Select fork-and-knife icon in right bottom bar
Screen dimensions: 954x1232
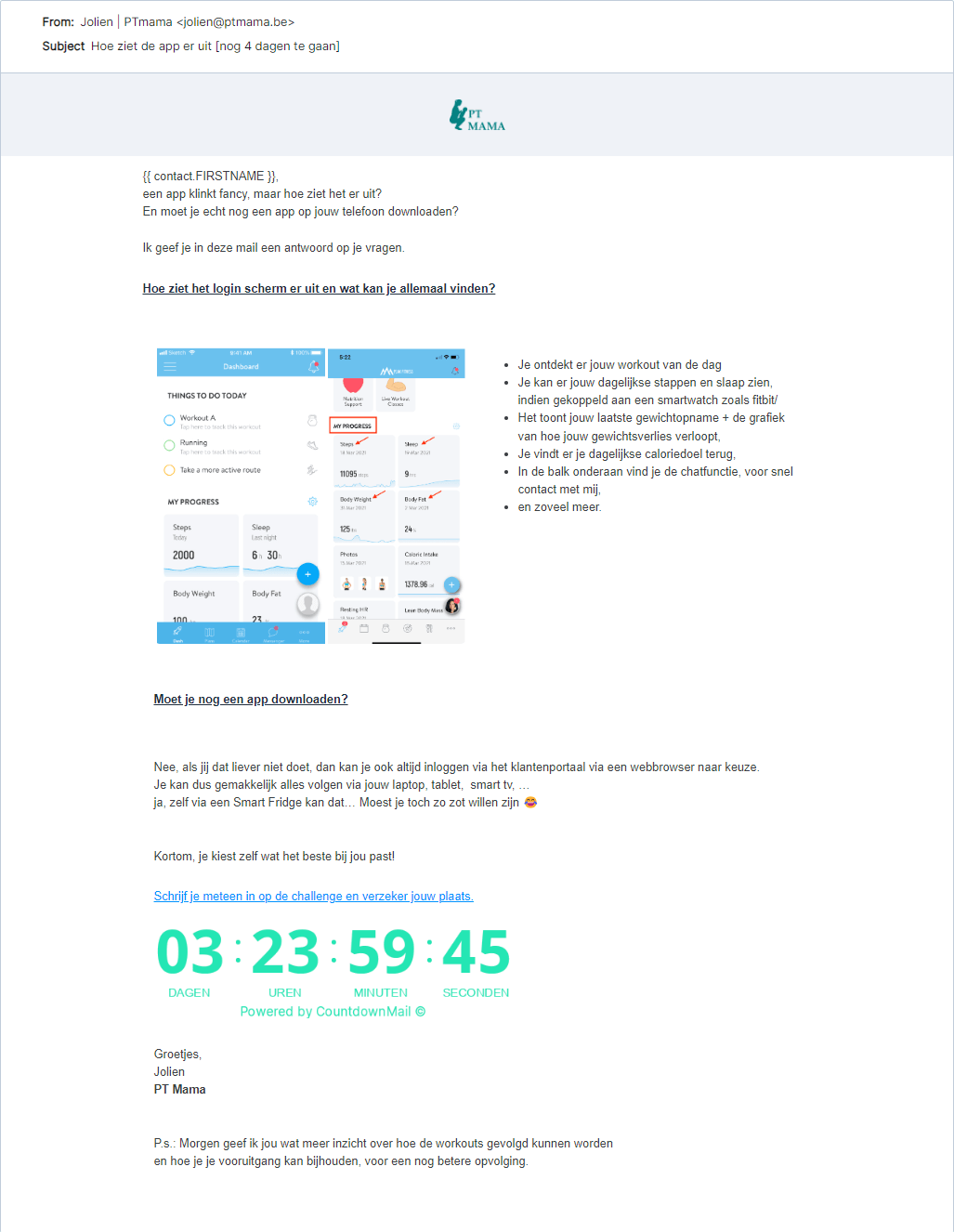(429, 629)
